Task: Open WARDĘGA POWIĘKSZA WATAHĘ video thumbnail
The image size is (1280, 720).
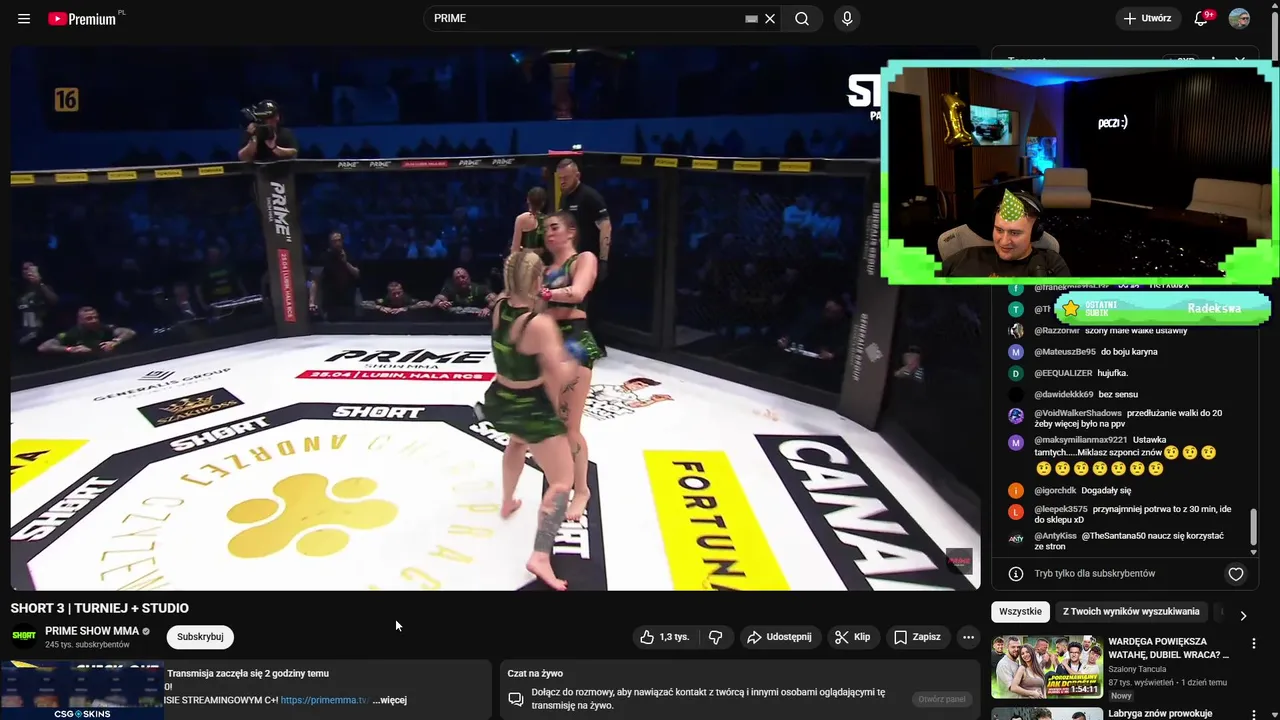Action: click(x=1047, y=667)
